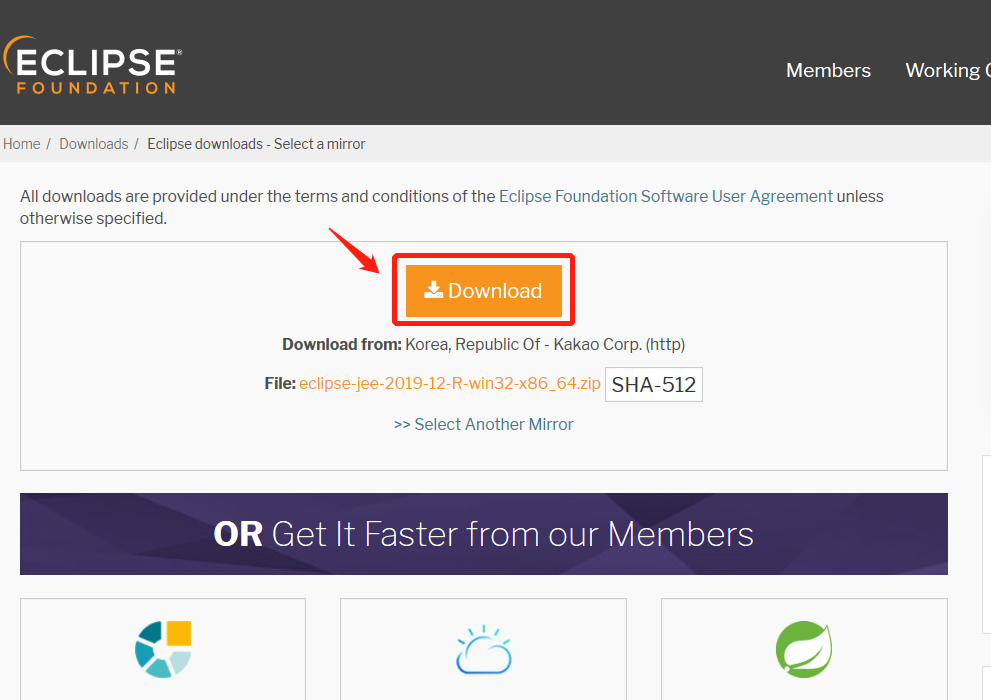Click the teal and yellow segmented member logo
The width and height of the screenshot is (991, 700).
(x=163, y=649)
